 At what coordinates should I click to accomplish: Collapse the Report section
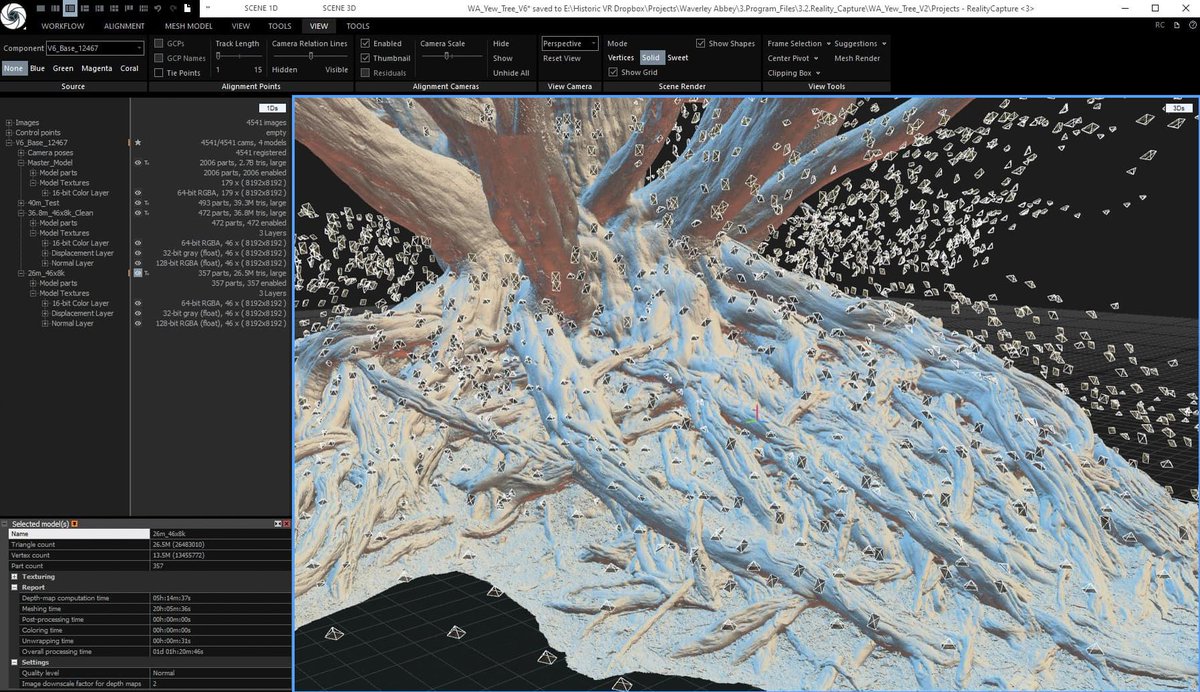point(14,587)
